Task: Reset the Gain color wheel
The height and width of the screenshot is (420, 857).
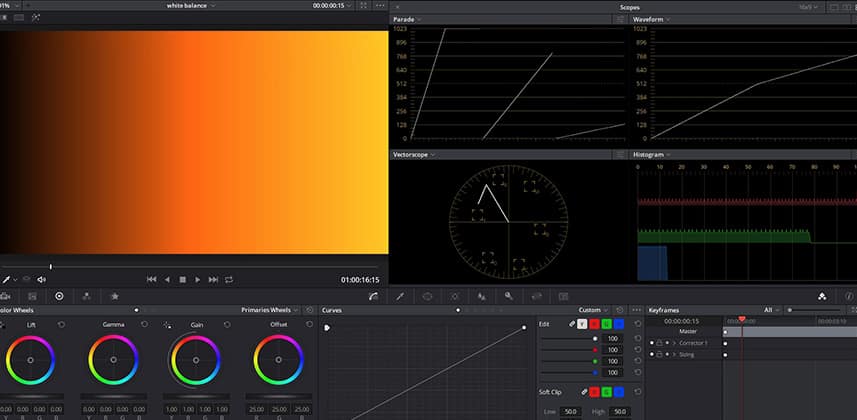Action: click(x=227, y=325)
